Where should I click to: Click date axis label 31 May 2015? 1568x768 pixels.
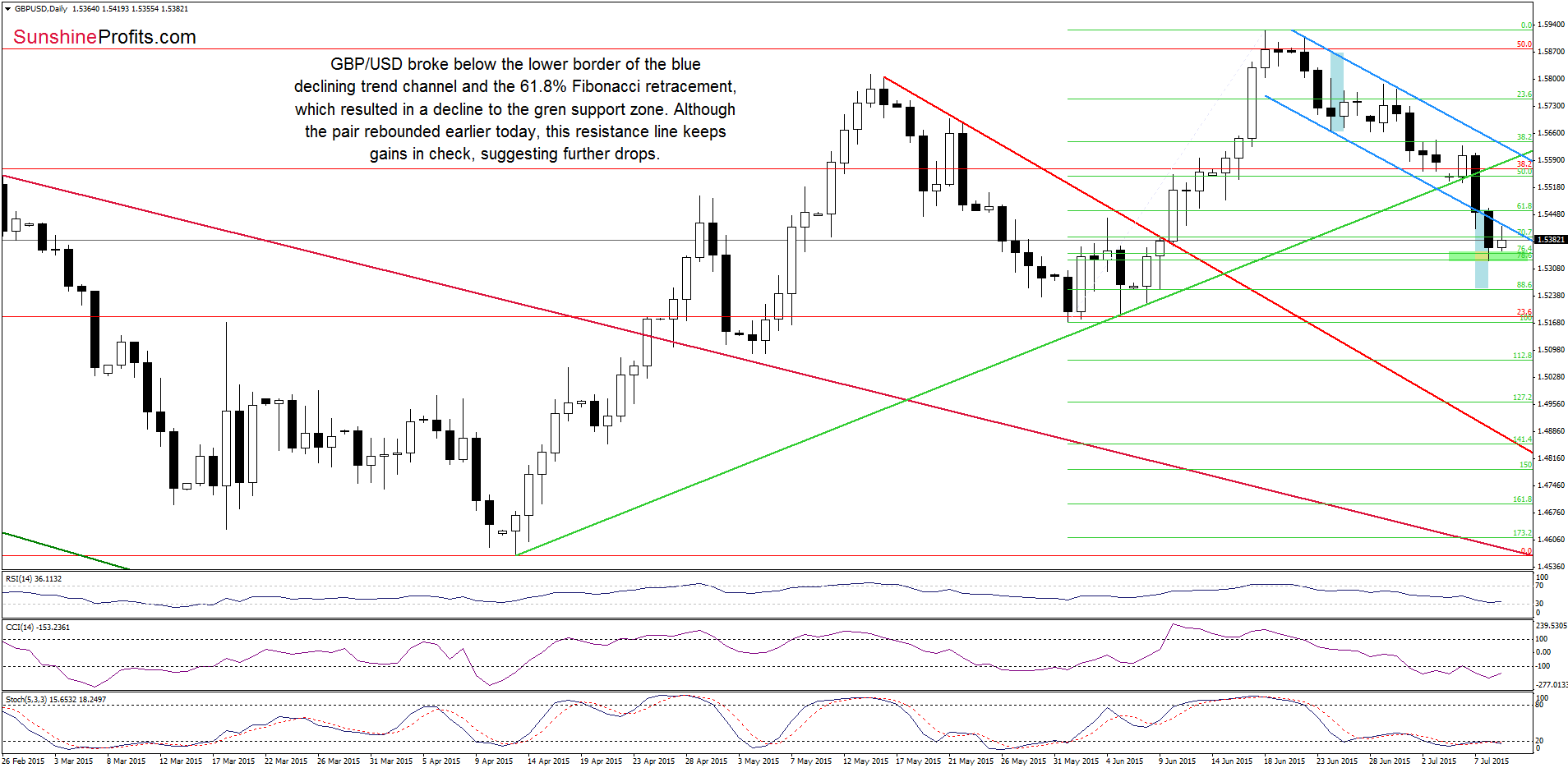point(1076,761)
